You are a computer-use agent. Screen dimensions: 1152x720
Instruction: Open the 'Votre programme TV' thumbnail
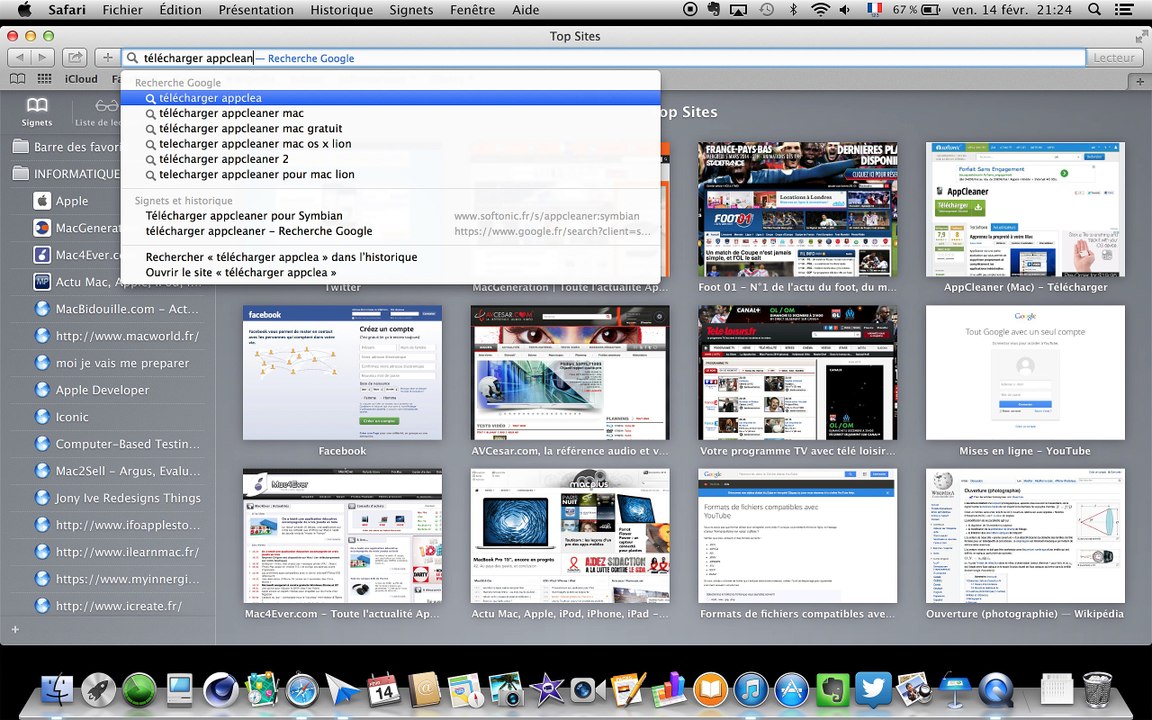(798, 372)
